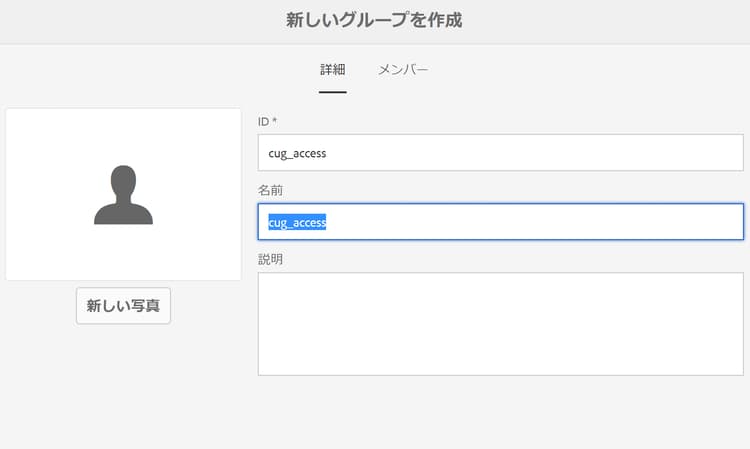This screenshot has width=750, height=449.
Task: Click the blank right end of the 名前 field
Action: click(700, 222)
